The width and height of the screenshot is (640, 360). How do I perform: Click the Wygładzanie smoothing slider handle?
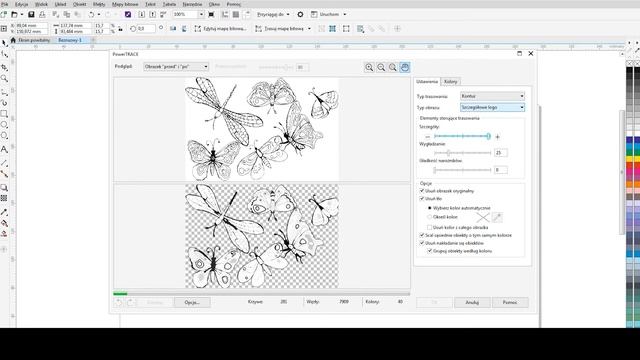click(448, 153)
